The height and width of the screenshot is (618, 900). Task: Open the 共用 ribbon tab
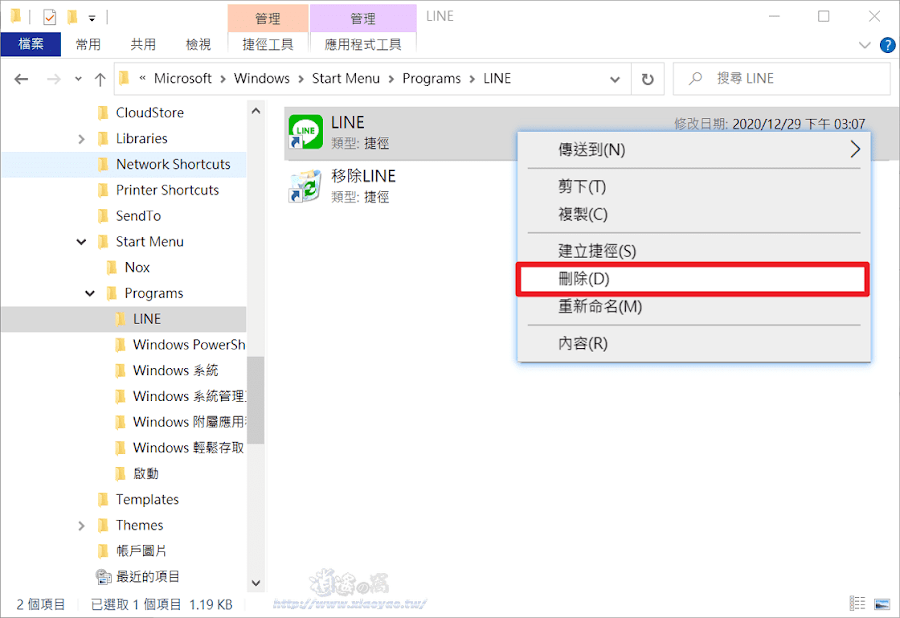point(143,44)
